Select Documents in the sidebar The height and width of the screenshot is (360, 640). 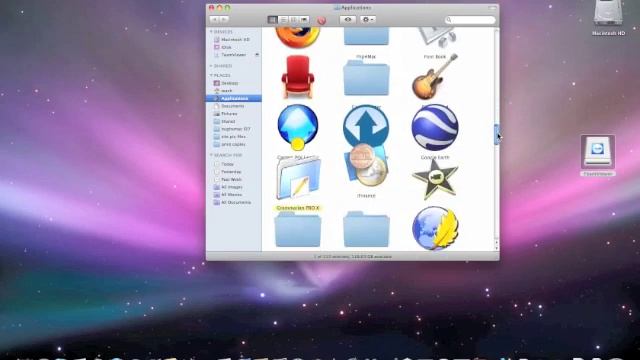[x=234, y=106]
